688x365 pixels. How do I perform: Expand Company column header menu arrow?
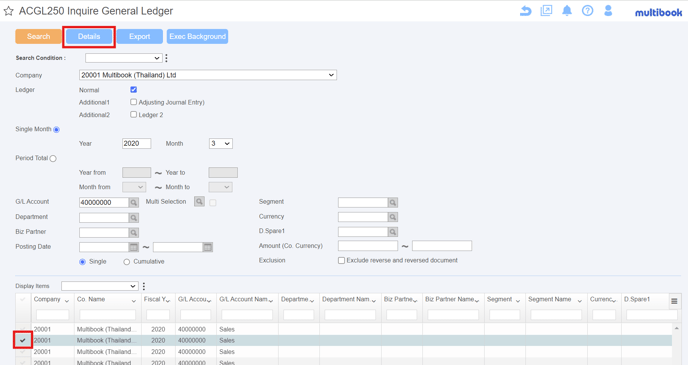click(67, 301)
